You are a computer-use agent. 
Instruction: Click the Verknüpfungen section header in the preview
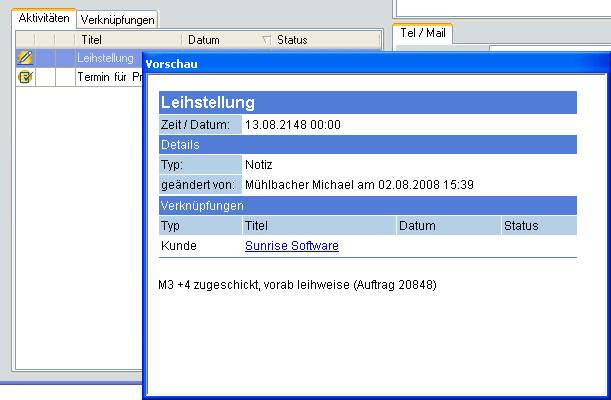point(368,206)
